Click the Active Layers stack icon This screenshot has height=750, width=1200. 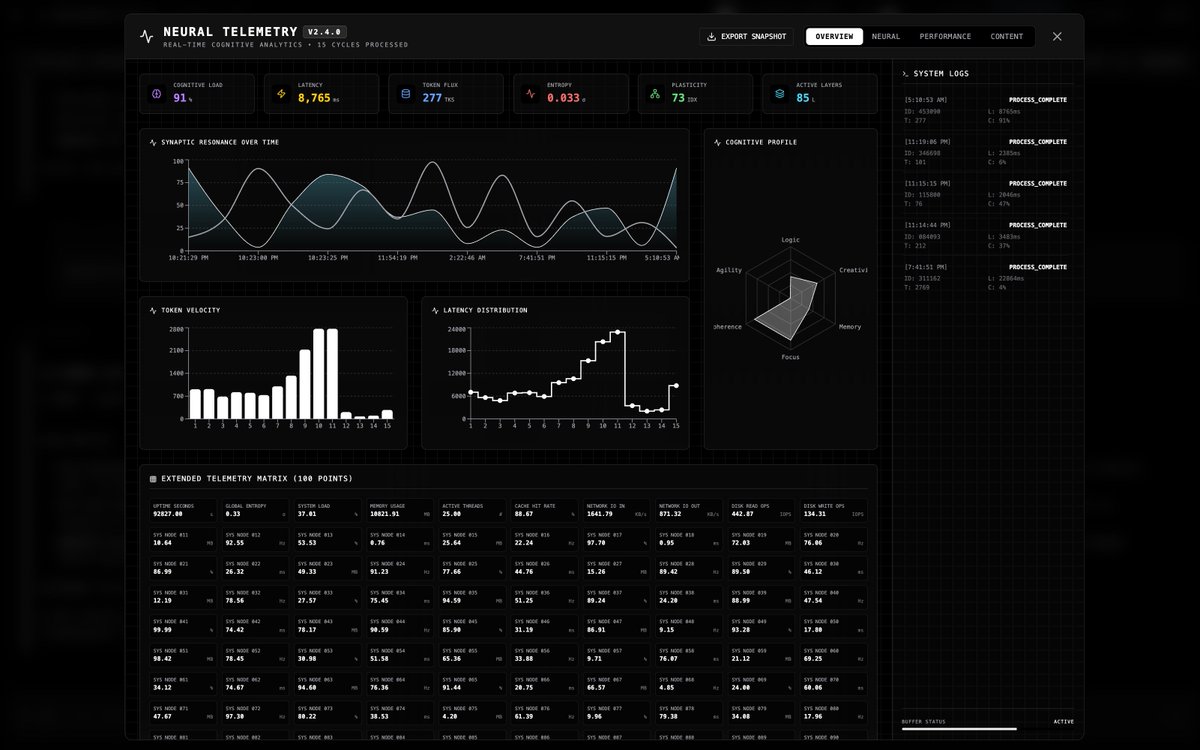[x=779, y=94]
